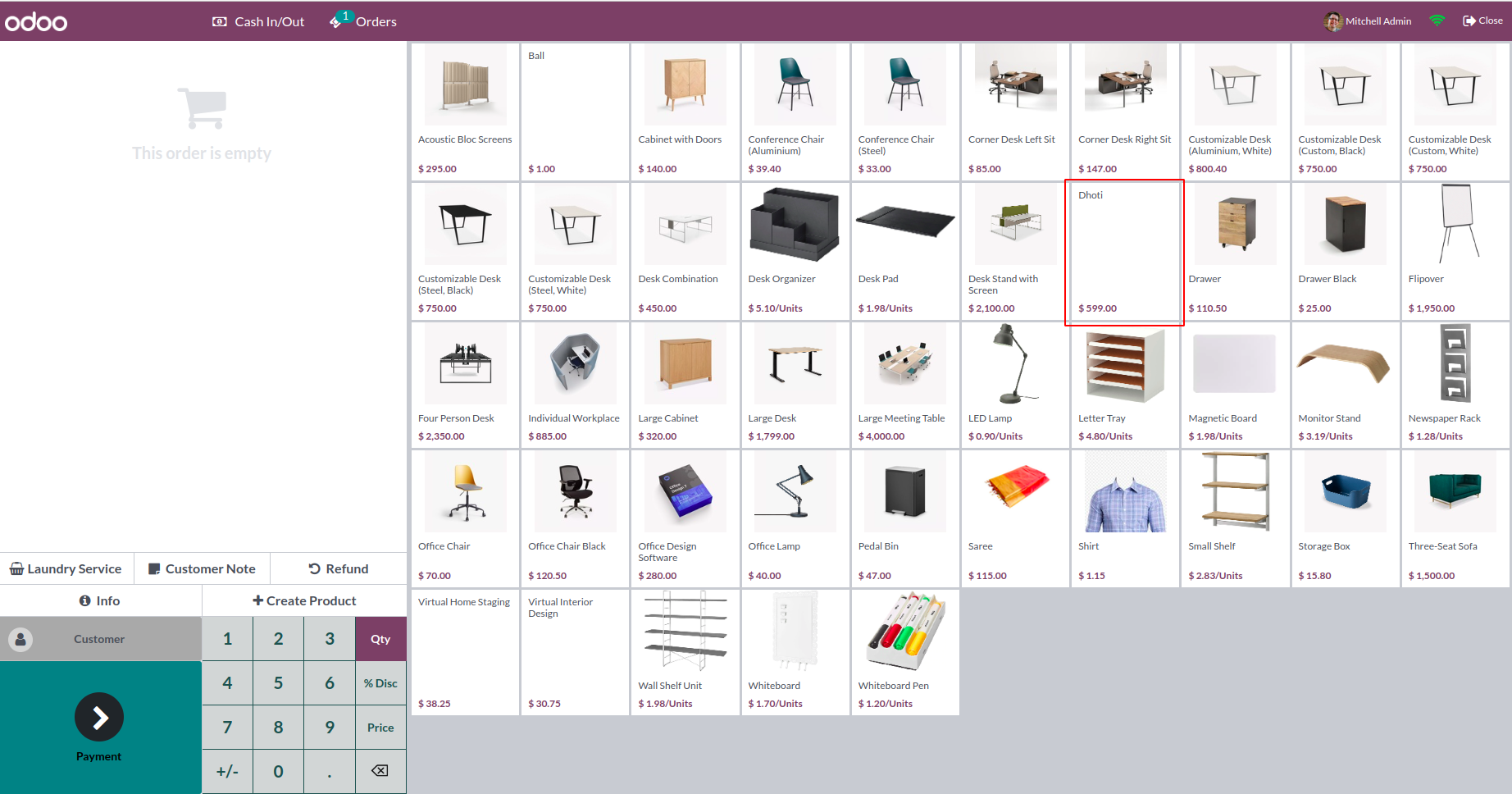Add Desk Organizer product

click(x=795, y=251)
